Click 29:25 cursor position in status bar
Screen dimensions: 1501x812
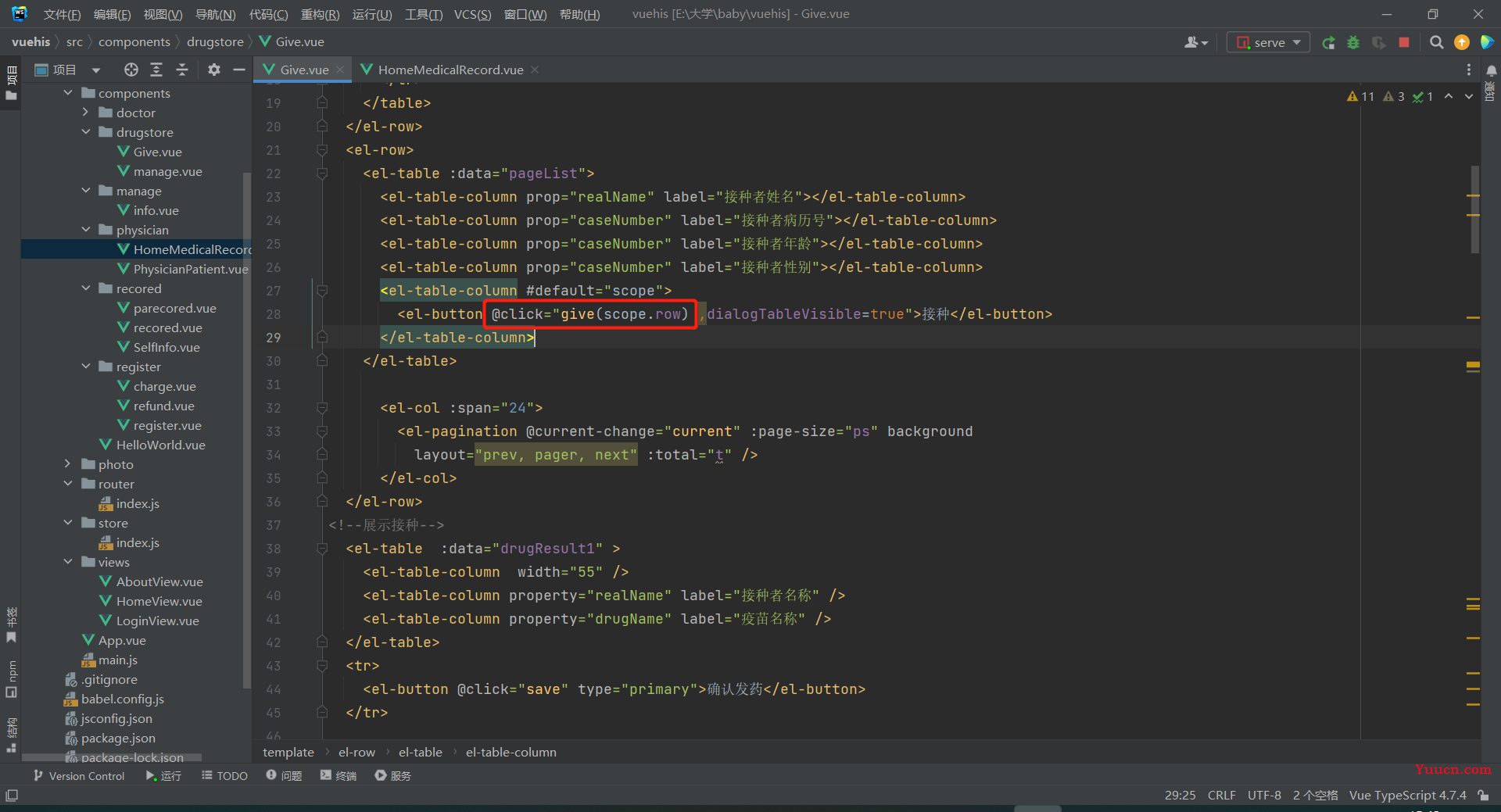(1180, 796)
